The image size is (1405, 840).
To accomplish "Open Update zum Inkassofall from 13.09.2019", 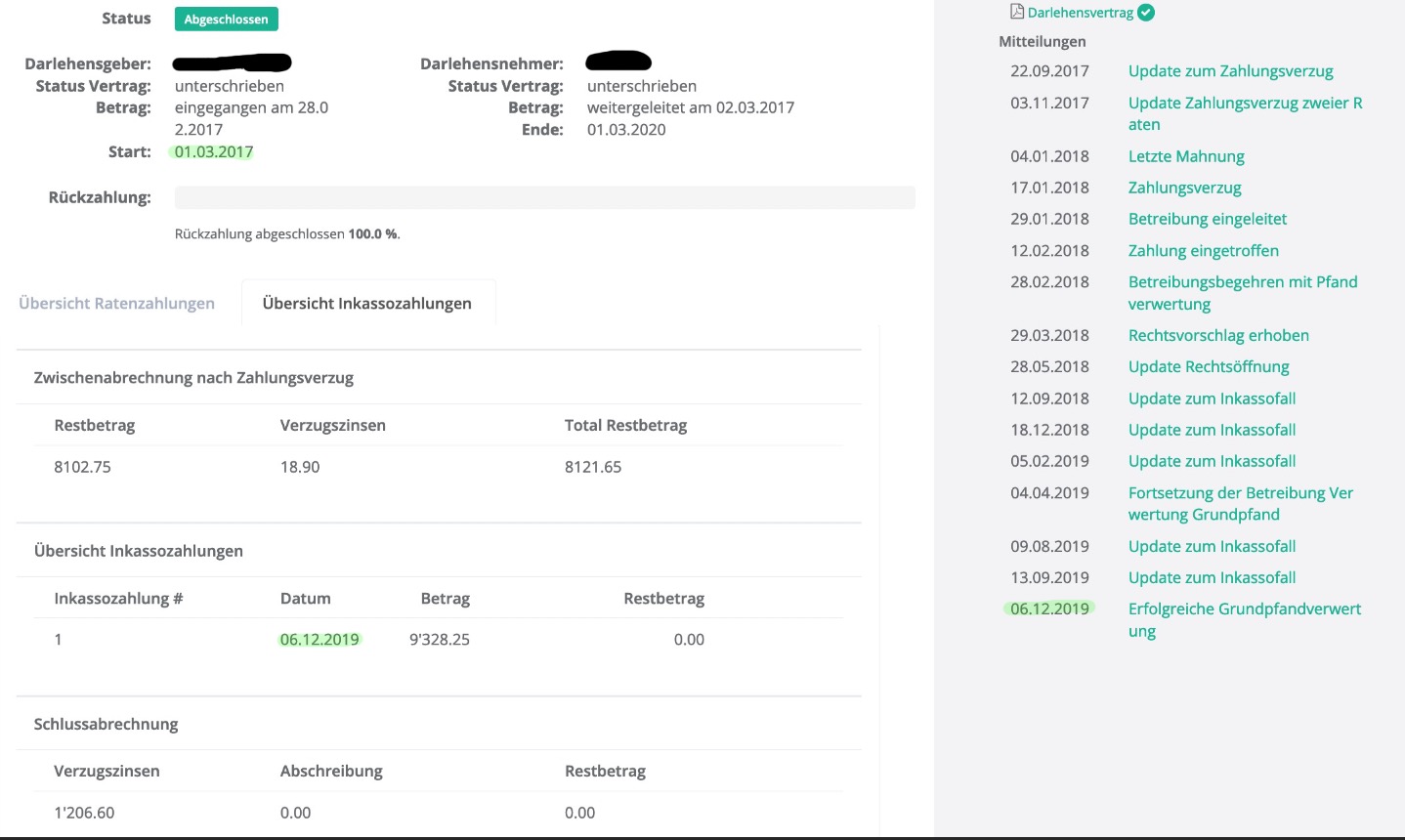I will point(1212,577).
